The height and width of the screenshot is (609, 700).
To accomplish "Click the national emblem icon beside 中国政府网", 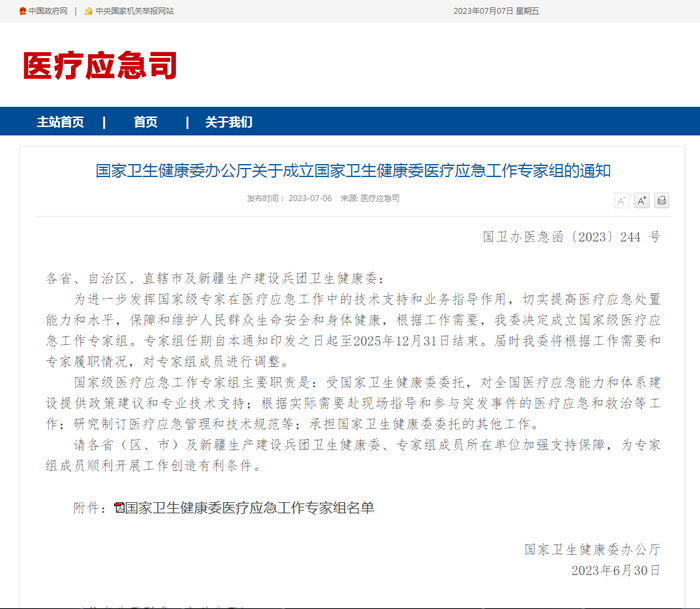I will [23, 11].
